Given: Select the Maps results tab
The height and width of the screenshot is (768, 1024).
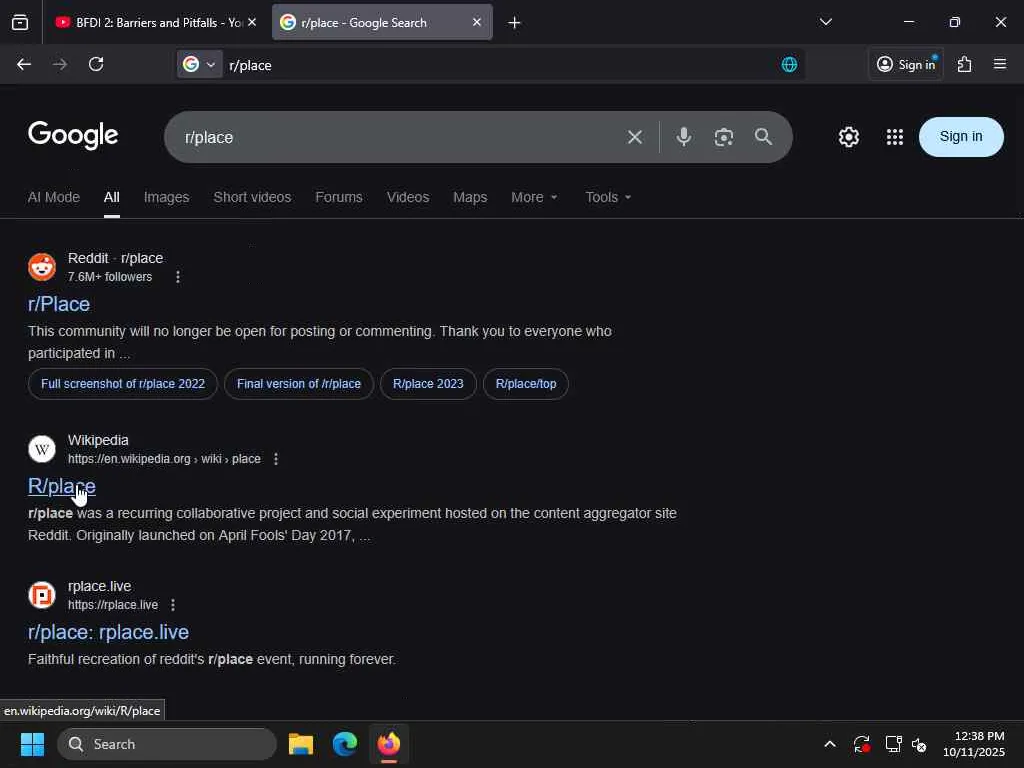Looking at the screenshot, I should pyautogui.click(x=470, y=197).
